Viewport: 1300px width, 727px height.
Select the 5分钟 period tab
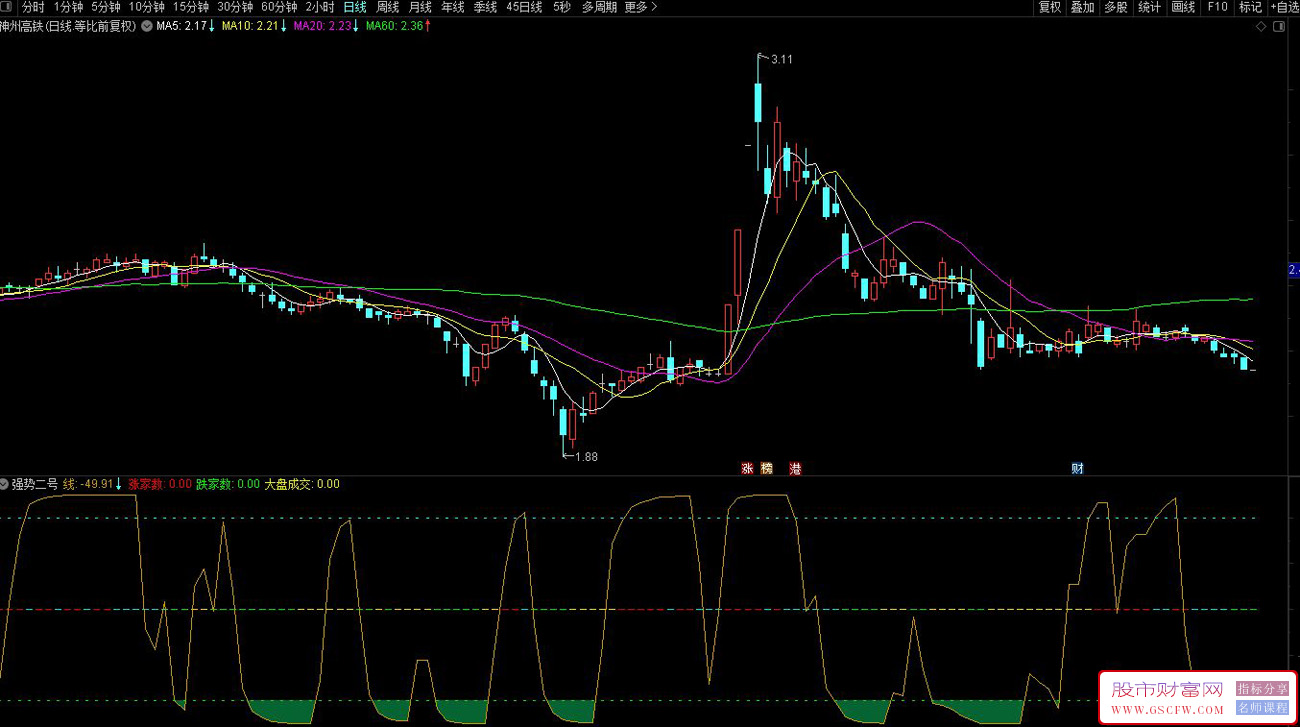[x=106, y=7]
